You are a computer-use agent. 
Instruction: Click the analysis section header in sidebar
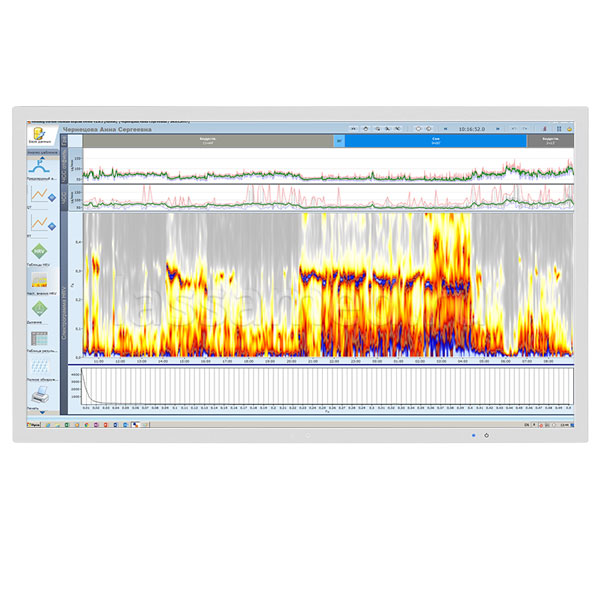42,152
